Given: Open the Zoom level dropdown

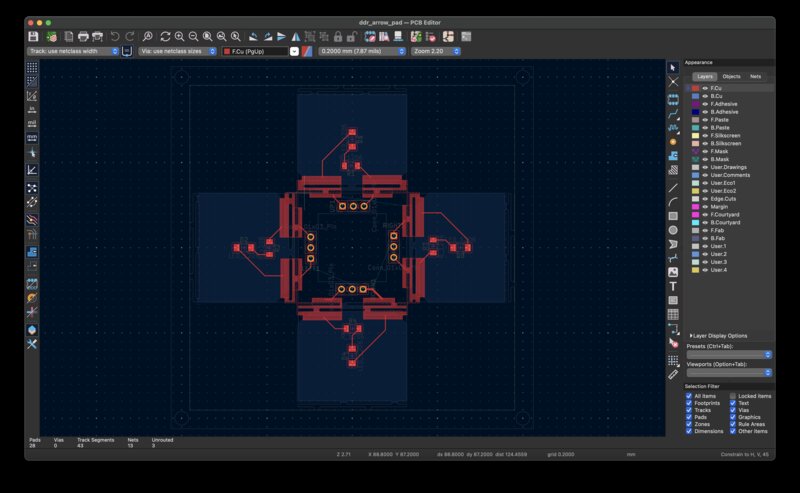Looking at the screenshot, I should pos(436,51).
